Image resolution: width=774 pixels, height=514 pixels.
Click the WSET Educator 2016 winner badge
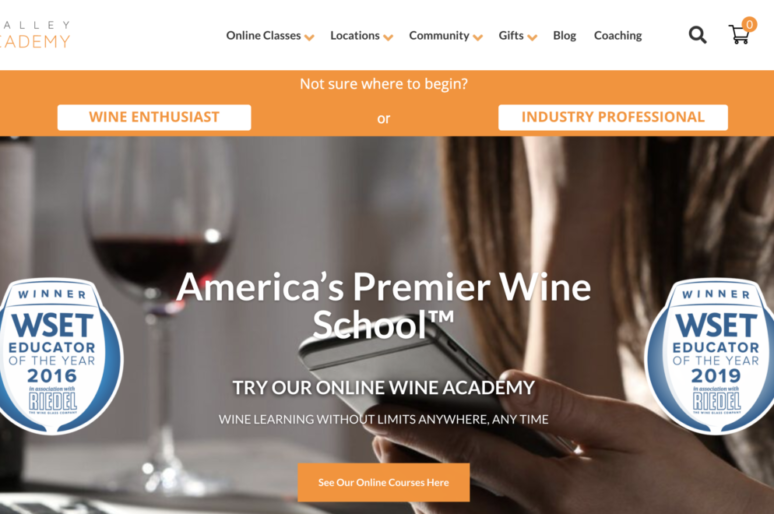[58, 356]
